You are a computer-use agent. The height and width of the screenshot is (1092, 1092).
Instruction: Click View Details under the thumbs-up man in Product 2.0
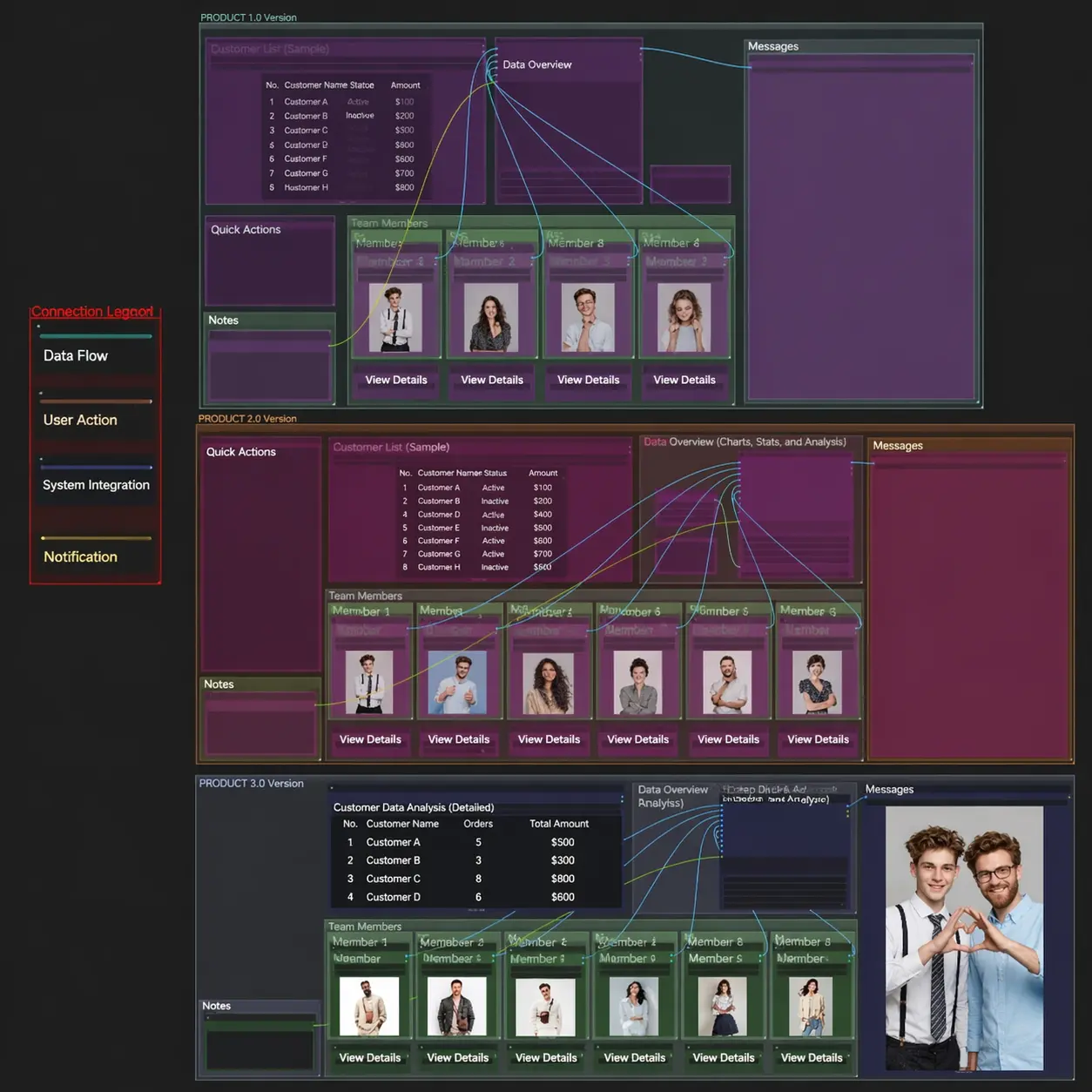tap(459, 739)
